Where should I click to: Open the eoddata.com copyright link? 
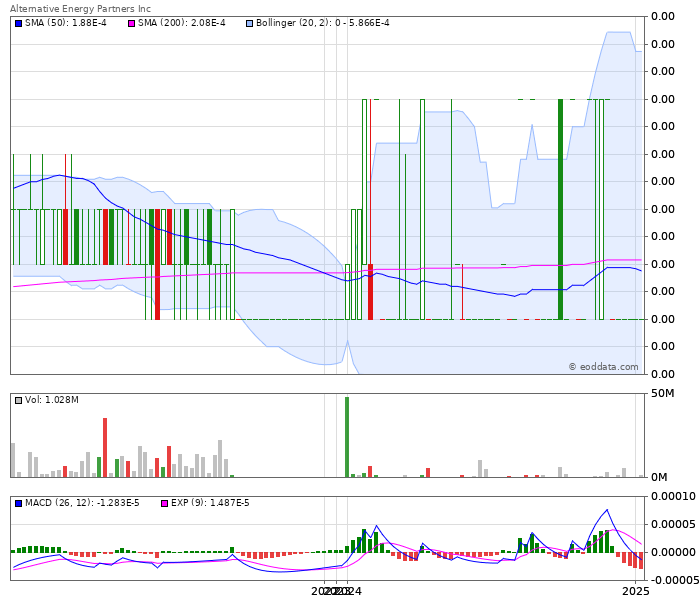603,367
